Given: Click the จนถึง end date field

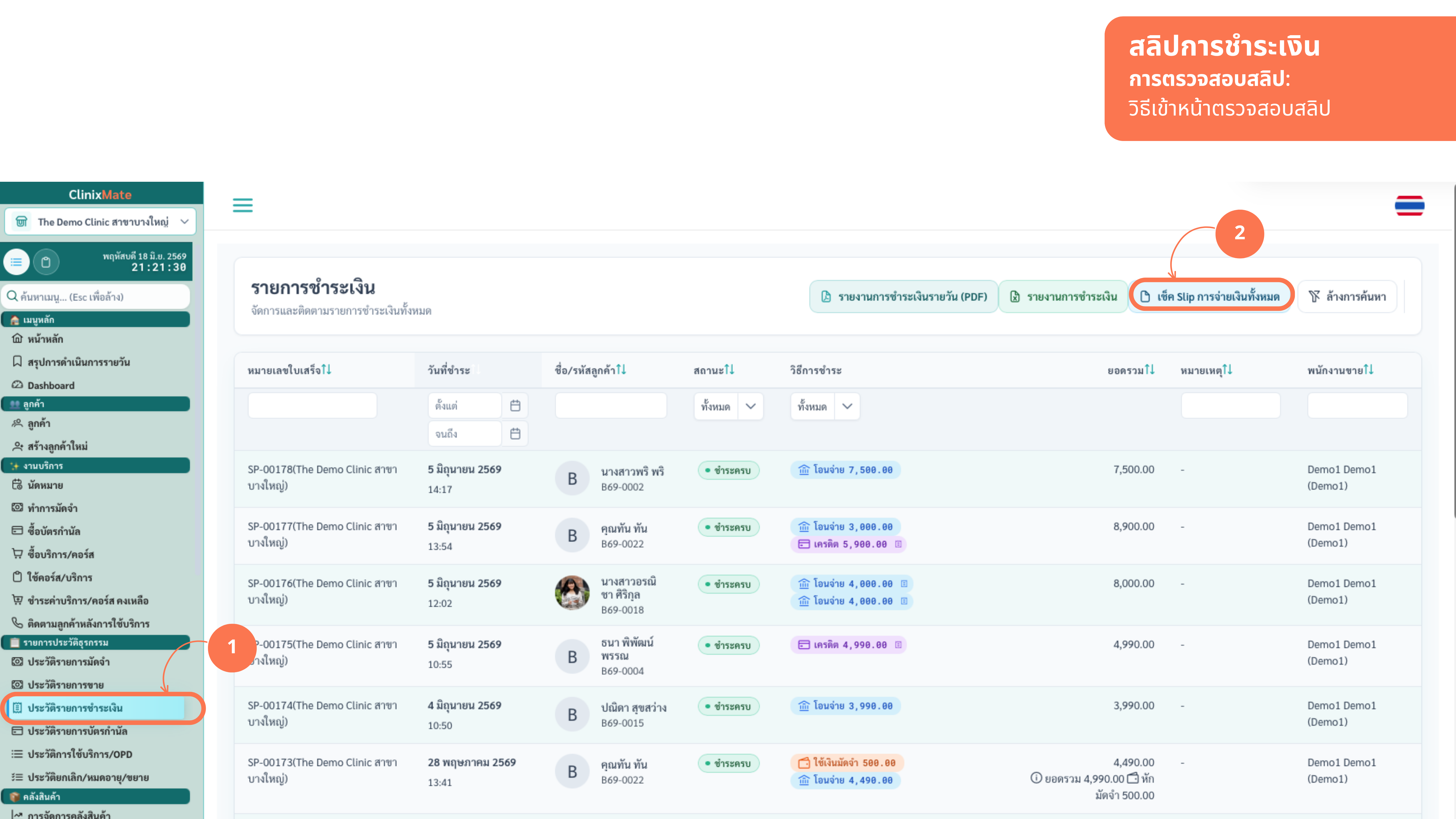Looking at the screenshot, I should pyautogui.click(x=465, y=433).
